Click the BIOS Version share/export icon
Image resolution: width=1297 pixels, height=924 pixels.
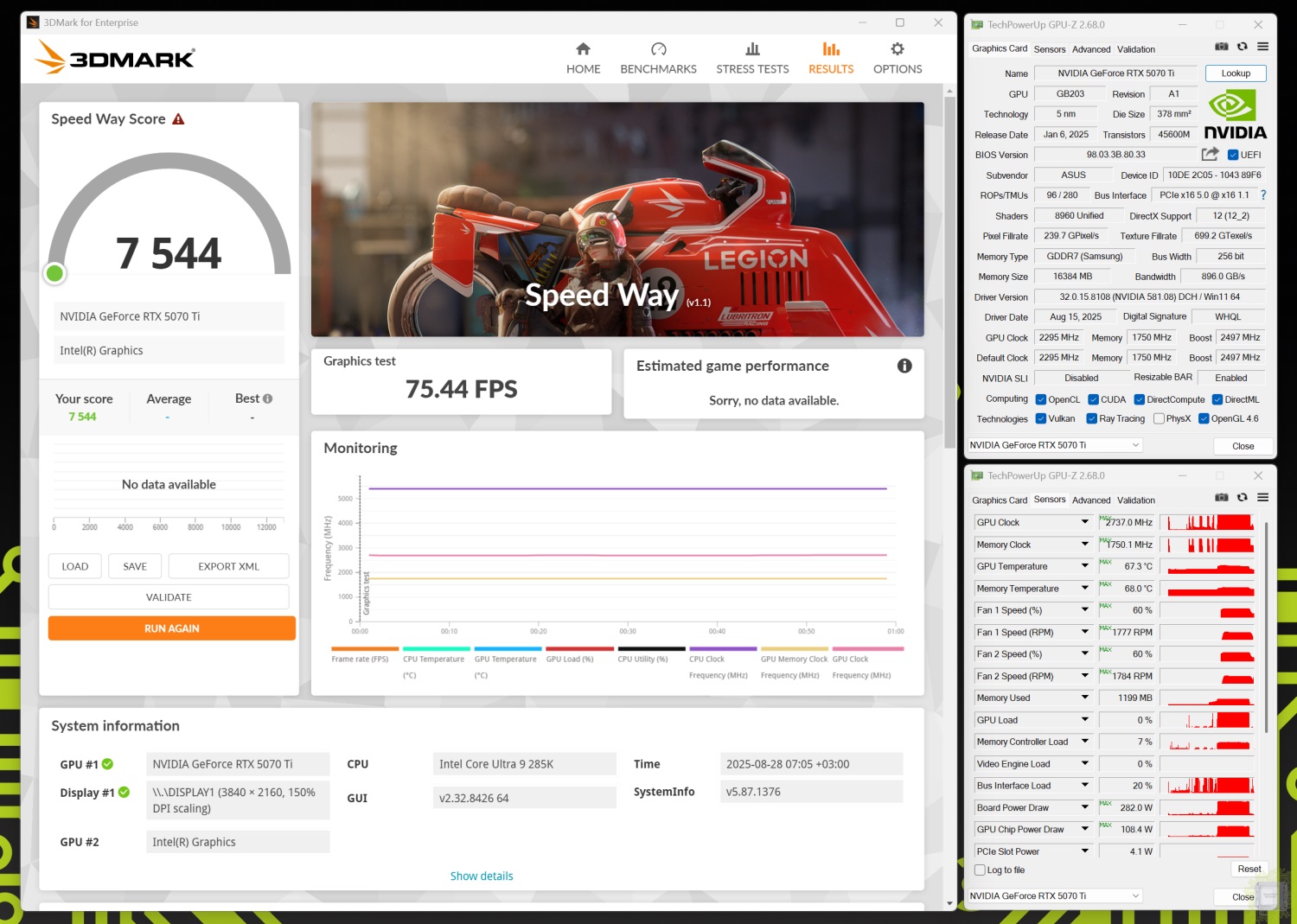coord(1210,154)
